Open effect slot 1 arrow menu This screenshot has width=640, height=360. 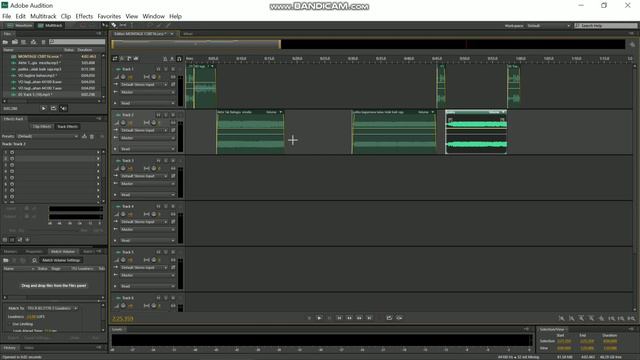pyautogui.click(x=98, y=152)
